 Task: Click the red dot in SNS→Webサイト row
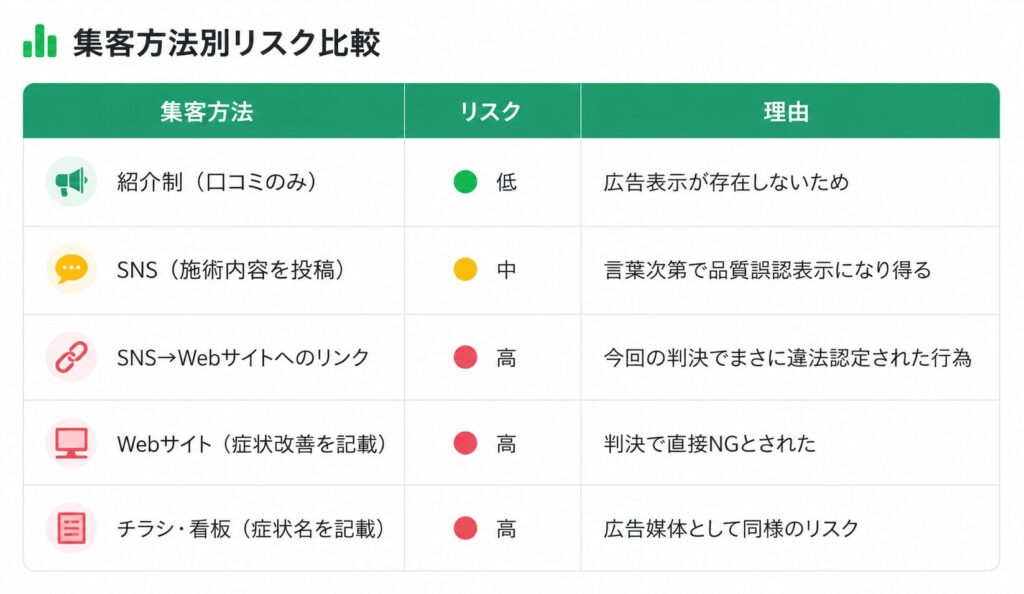pos(465,357)
